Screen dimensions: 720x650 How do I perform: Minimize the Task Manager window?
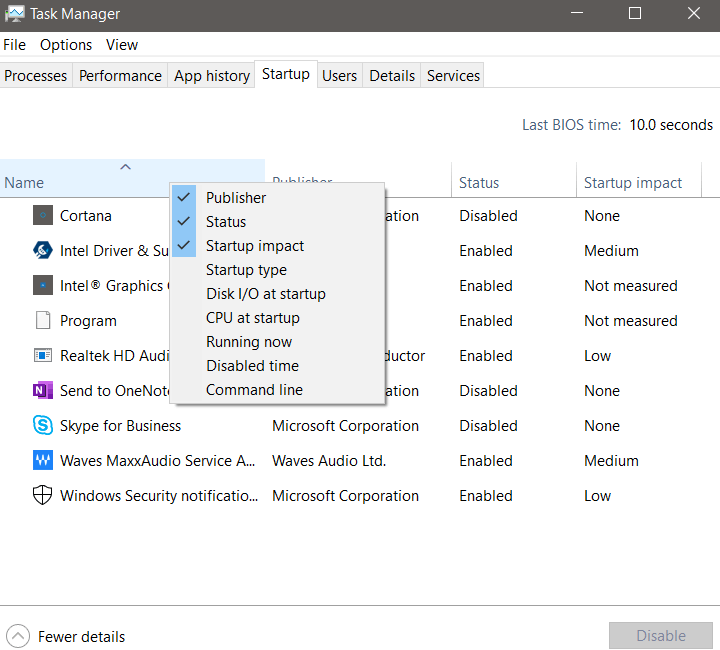click(577, 13)
